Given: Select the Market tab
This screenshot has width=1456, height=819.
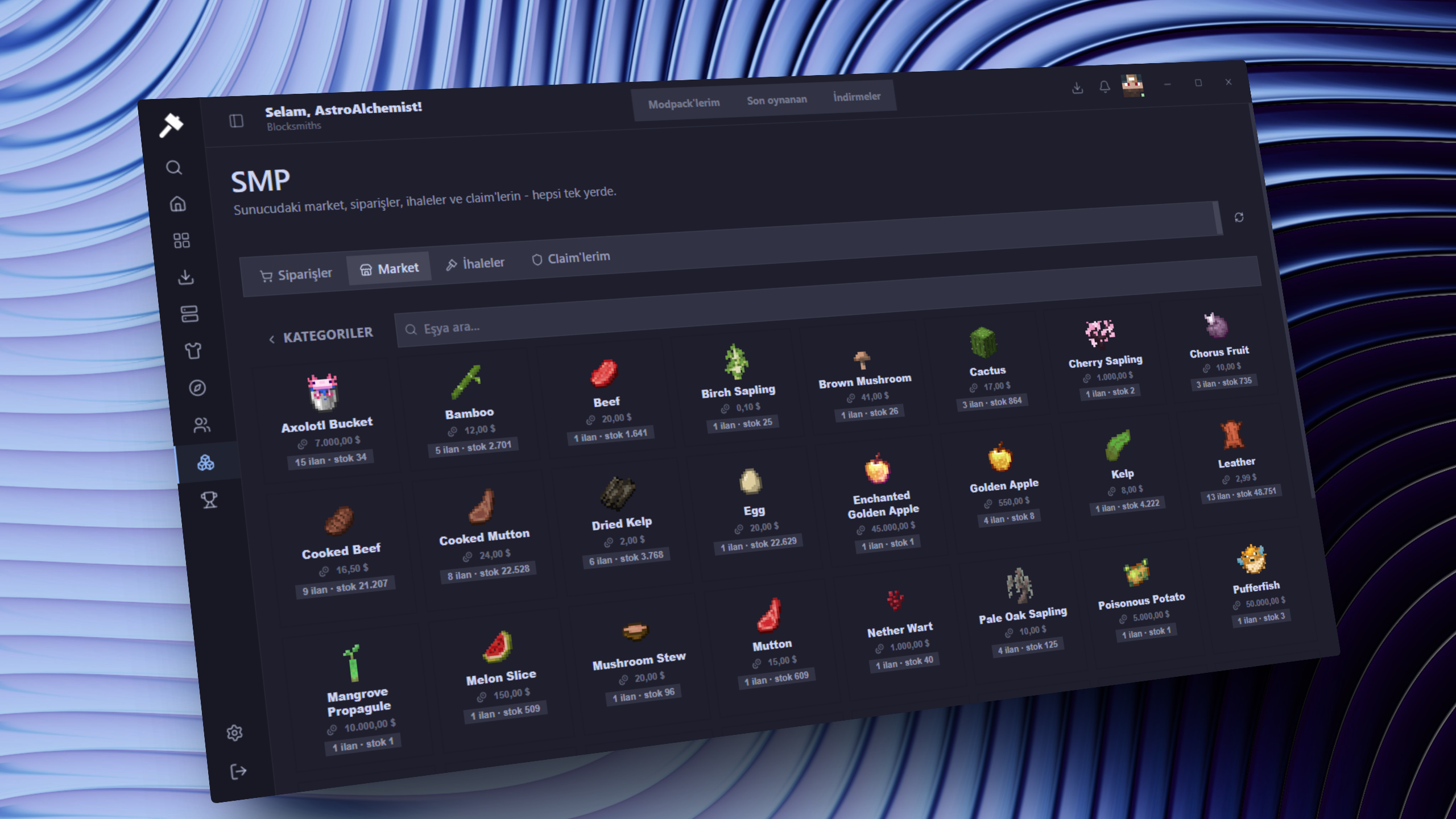Looking at the screenshot, I should coord(390,268).
